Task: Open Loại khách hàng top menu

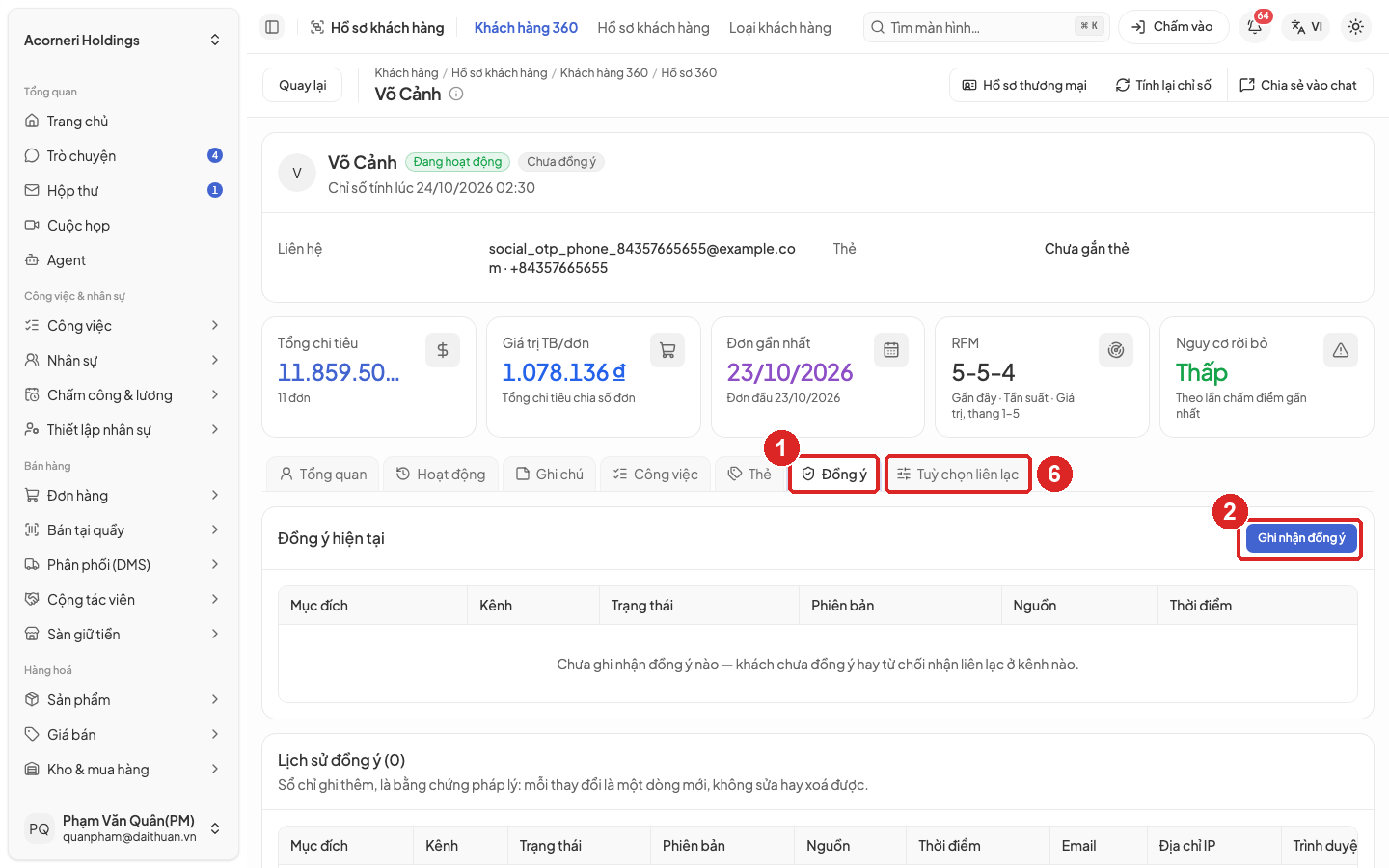Action: point(779,28)
